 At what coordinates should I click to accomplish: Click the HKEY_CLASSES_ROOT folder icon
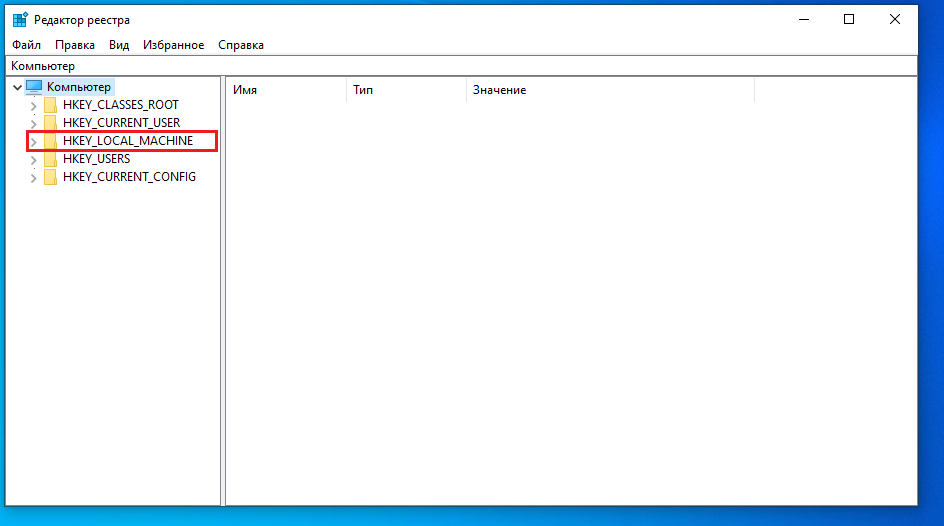51,105
